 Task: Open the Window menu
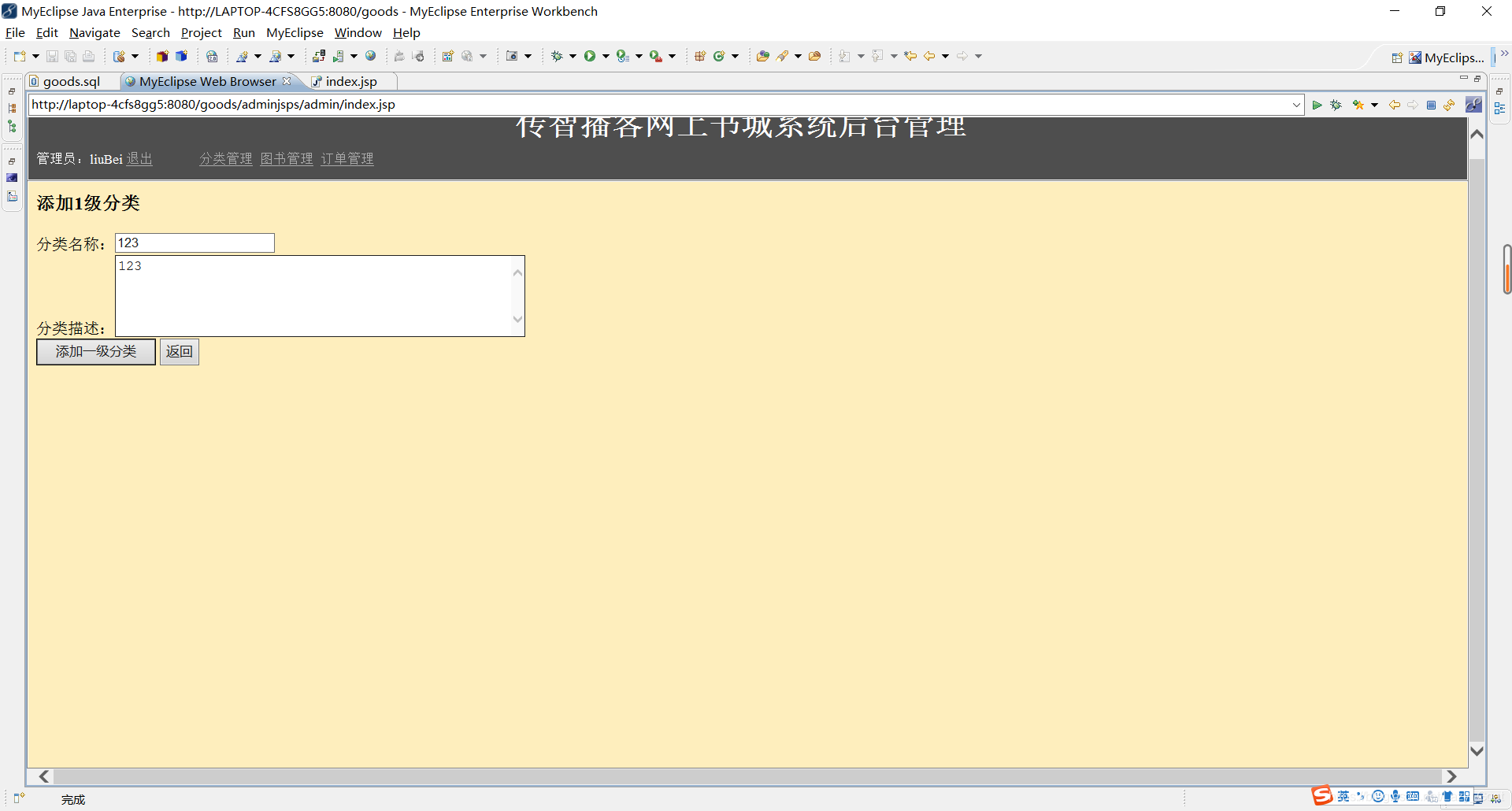358,32
